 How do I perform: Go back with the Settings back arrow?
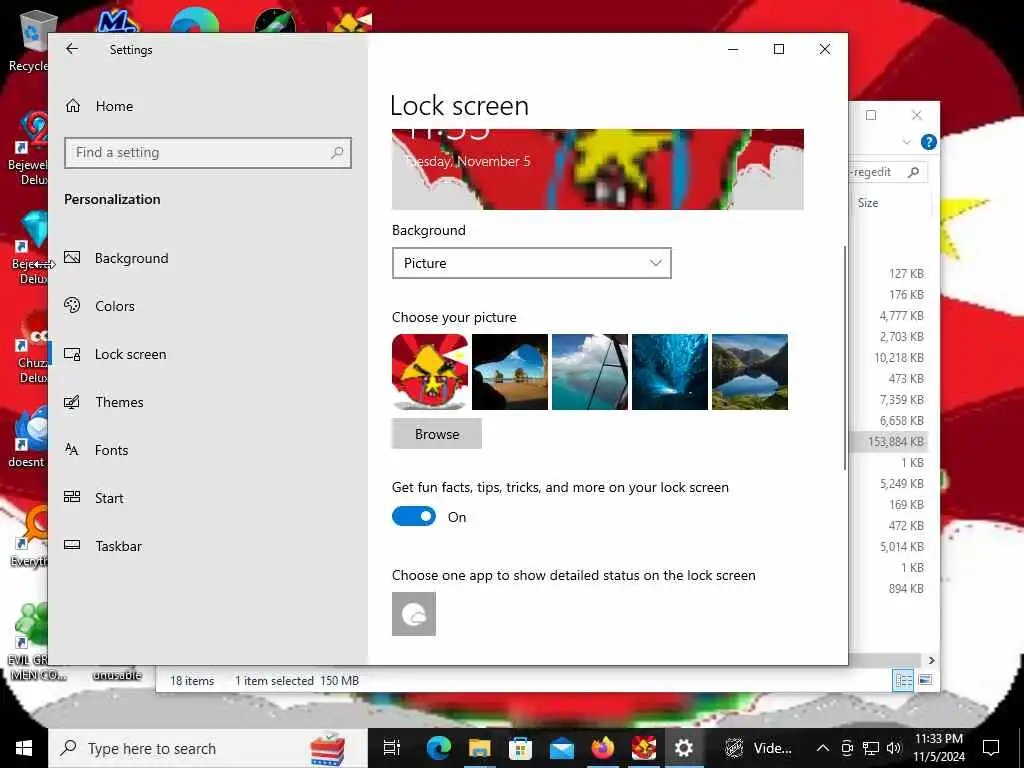72,49
